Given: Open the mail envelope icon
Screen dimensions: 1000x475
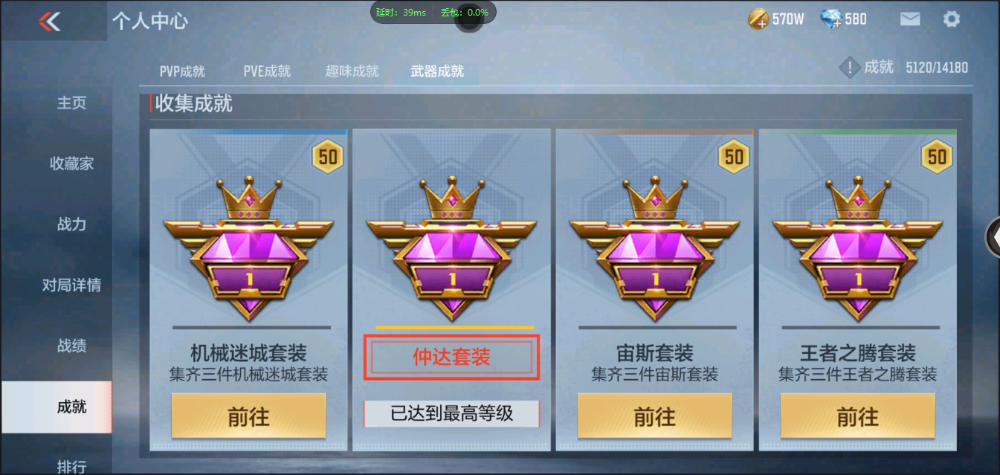Looking at the screenshot, I should pyautogui.click(x=910, y=19).
